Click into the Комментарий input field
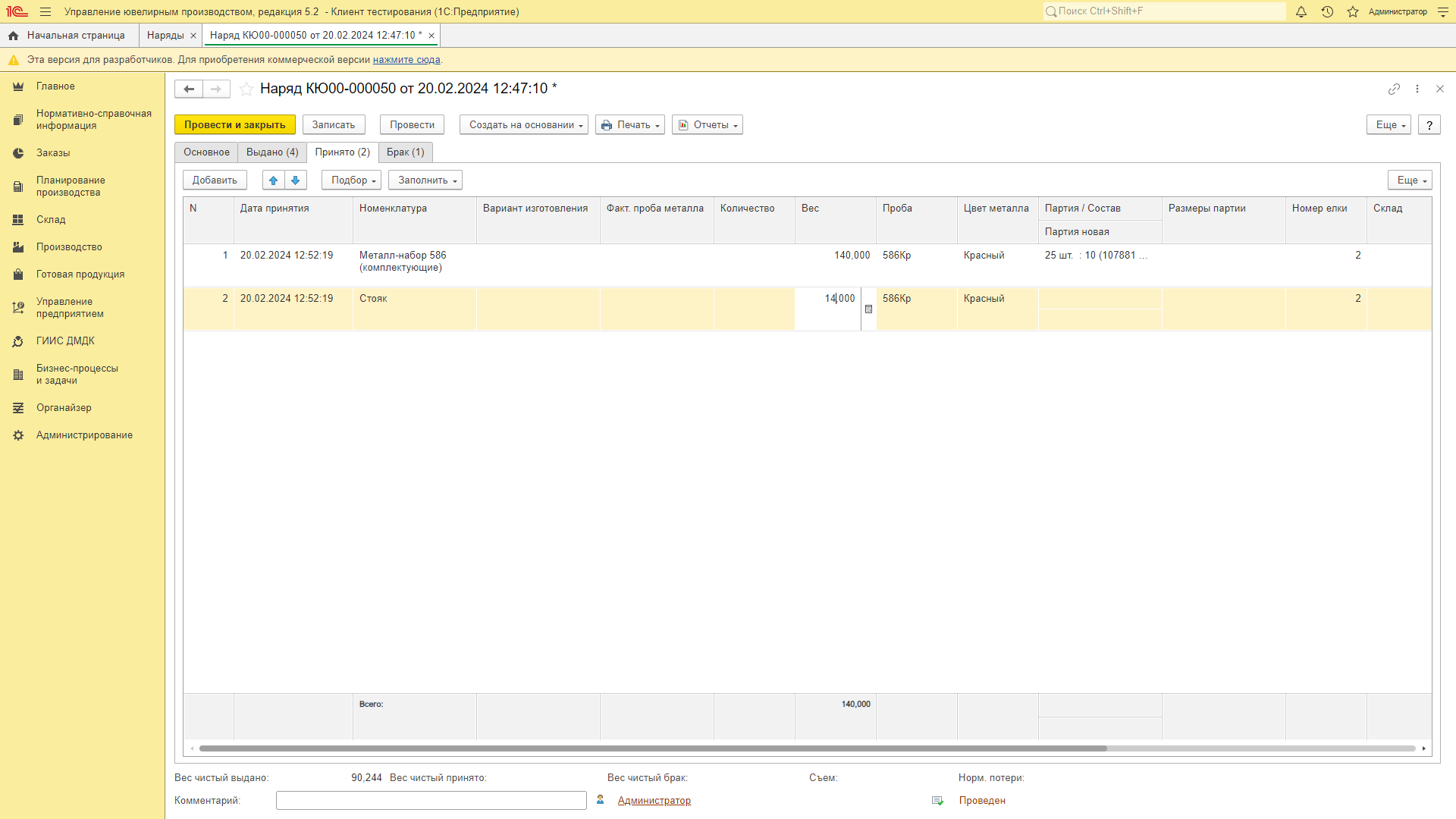 tap(431, 801)
